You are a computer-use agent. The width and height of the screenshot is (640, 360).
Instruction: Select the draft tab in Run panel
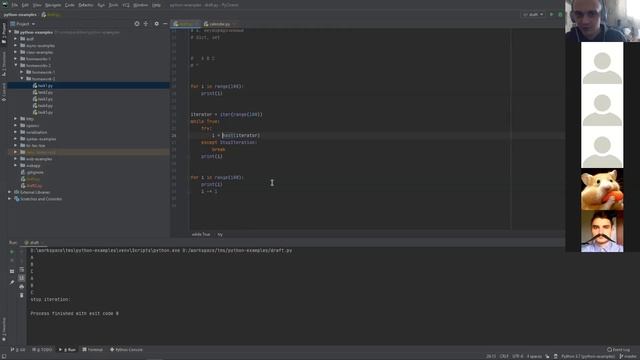click(33, 242)
